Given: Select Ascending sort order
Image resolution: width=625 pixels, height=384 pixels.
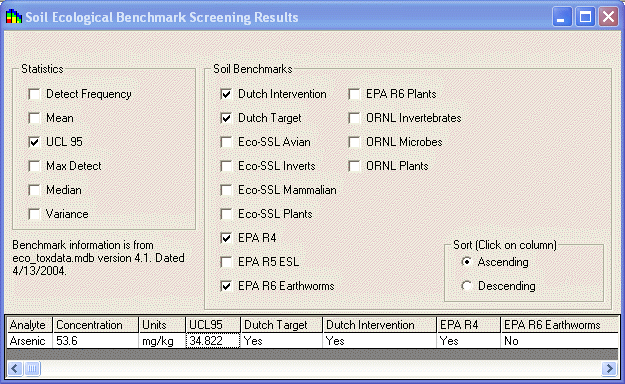Looking at the screenshot, I should tap(466, 262).
